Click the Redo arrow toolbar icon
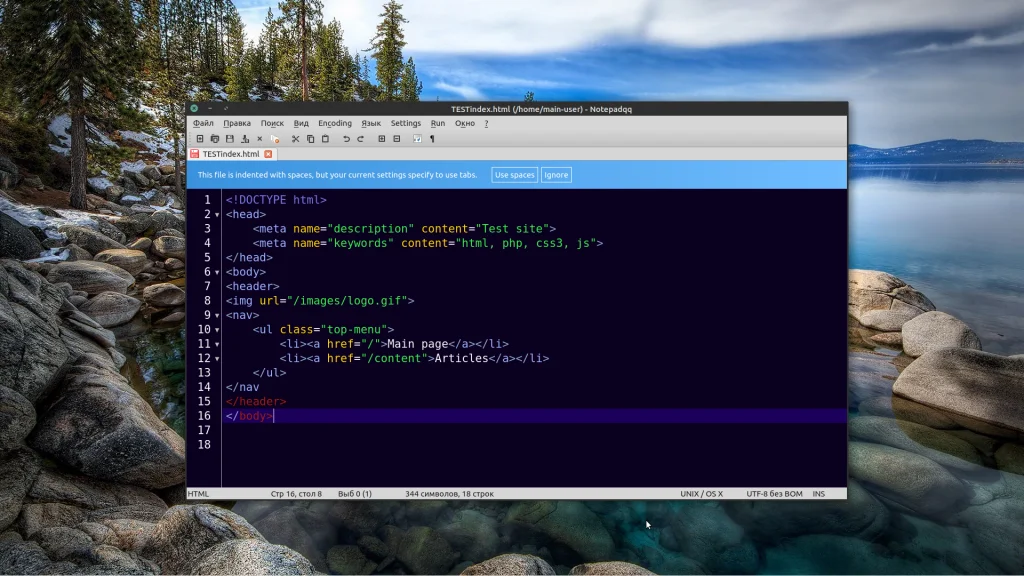 [x=360, y=138]
